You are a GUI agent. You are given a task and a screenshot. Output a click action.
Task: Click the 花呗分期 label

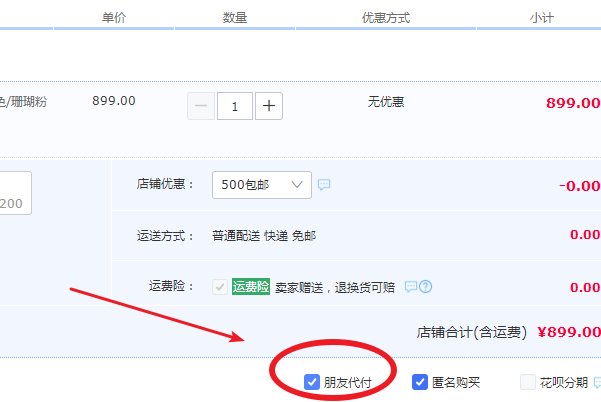coord(564,382)
